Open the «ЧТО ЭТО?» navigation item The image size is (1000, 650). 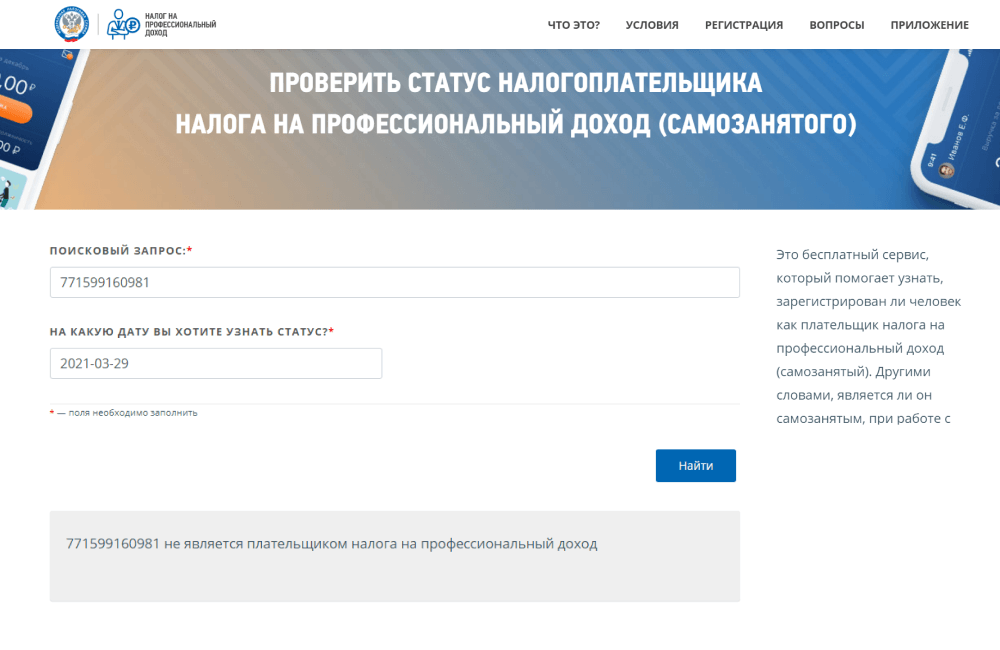[x=573, y=25]
